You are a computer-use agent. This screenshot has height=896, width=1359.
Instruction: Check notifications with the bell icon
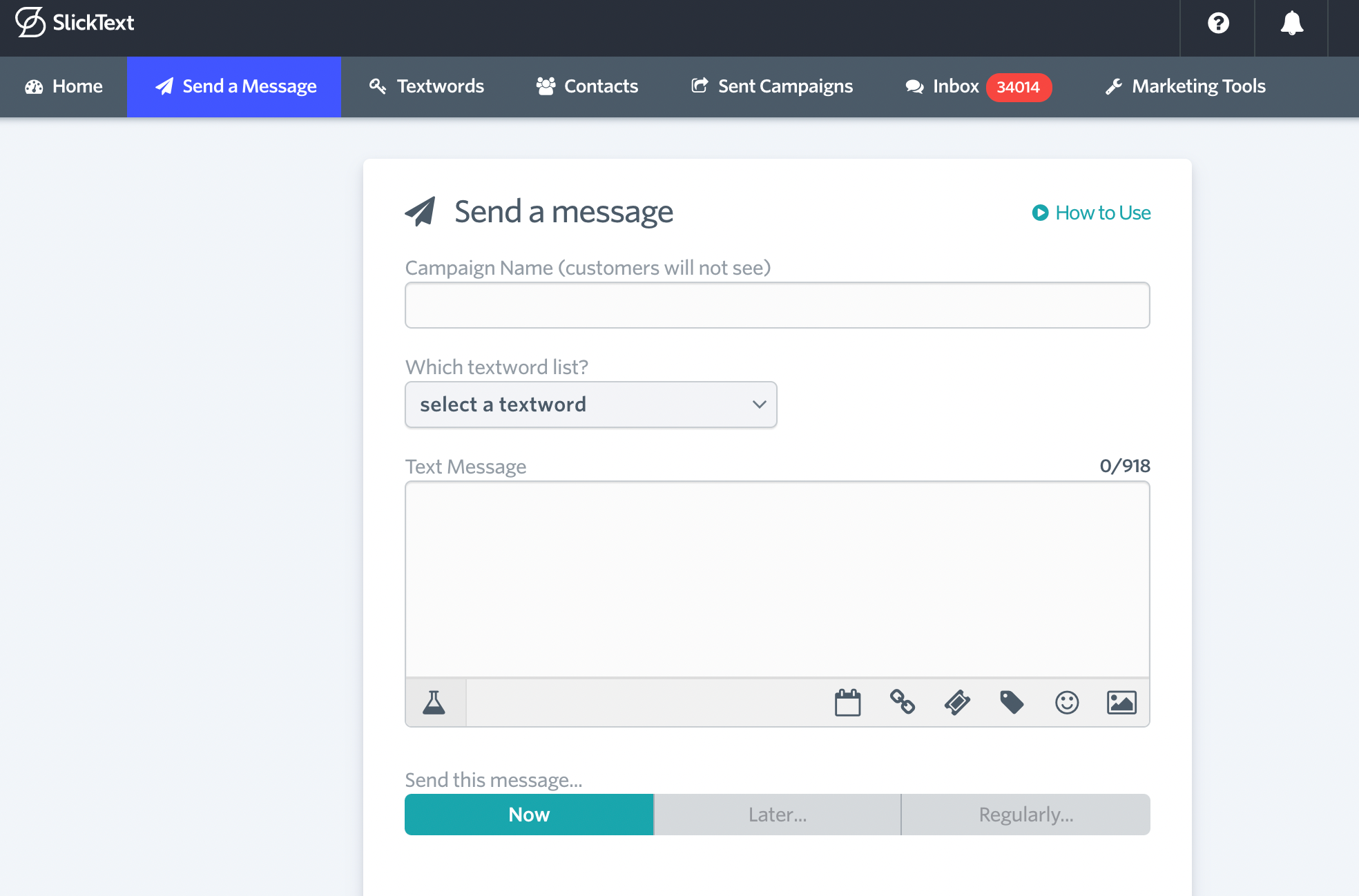pos(1292,23)
